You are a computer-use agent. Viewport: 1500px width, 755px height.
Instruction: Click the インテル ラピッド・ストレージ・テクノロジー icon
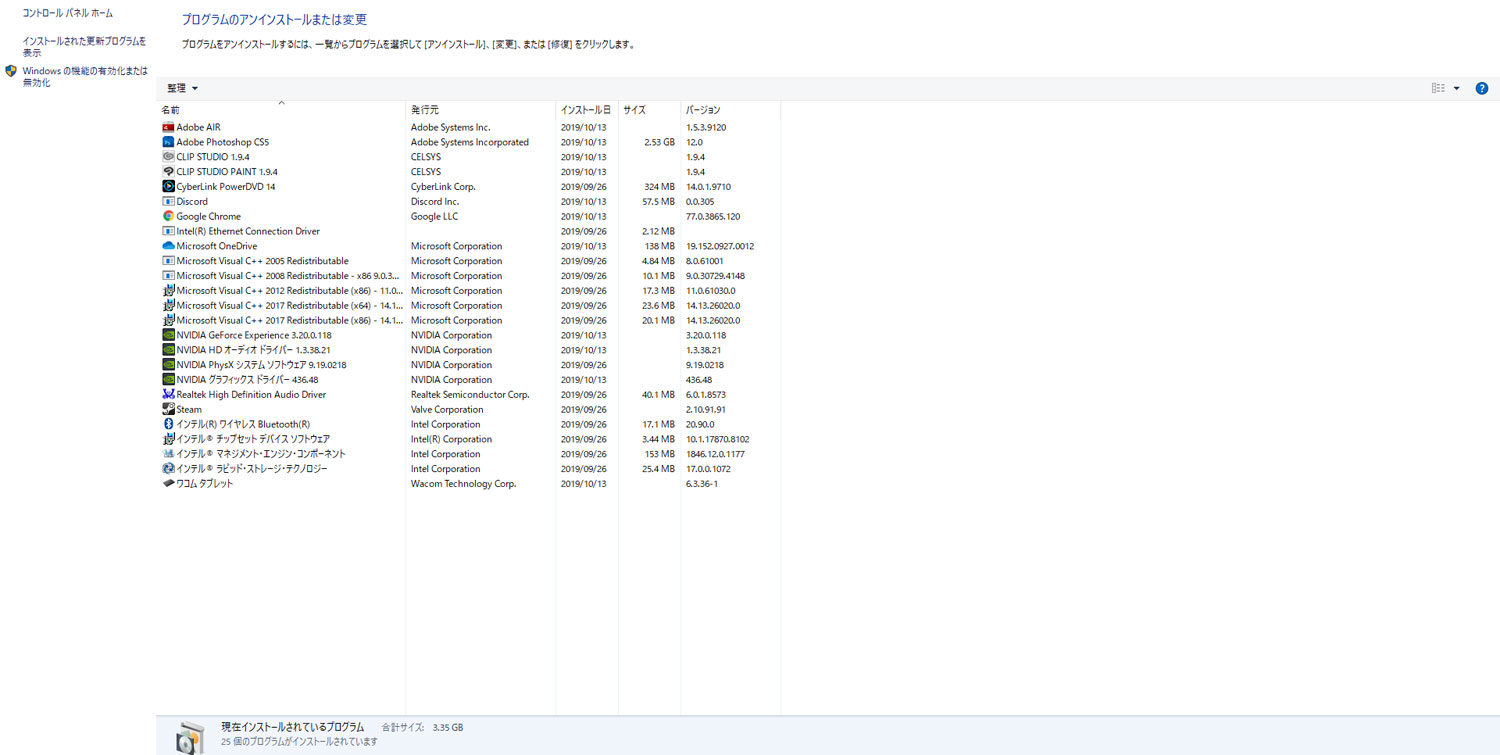pyautogui.click(x=168, y=468)
